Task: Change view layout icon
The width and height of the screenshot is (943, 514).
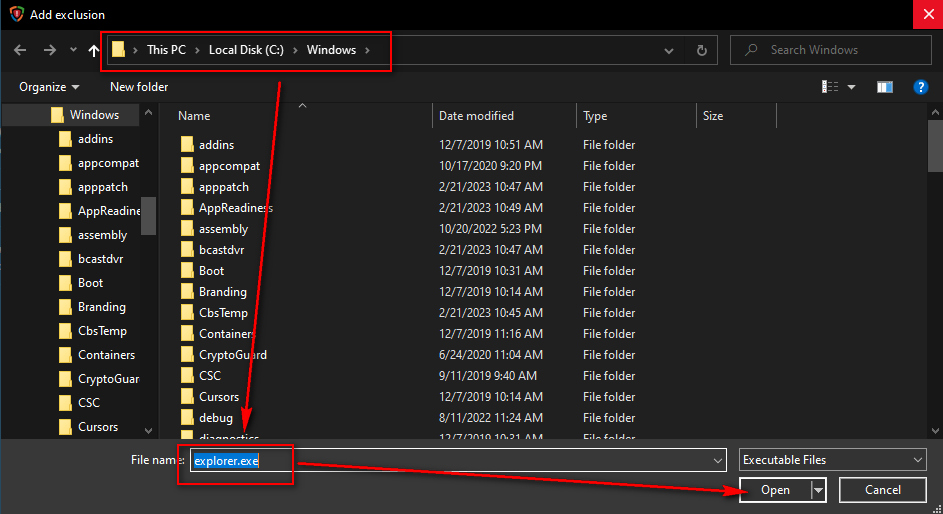Action: [830, 87]
